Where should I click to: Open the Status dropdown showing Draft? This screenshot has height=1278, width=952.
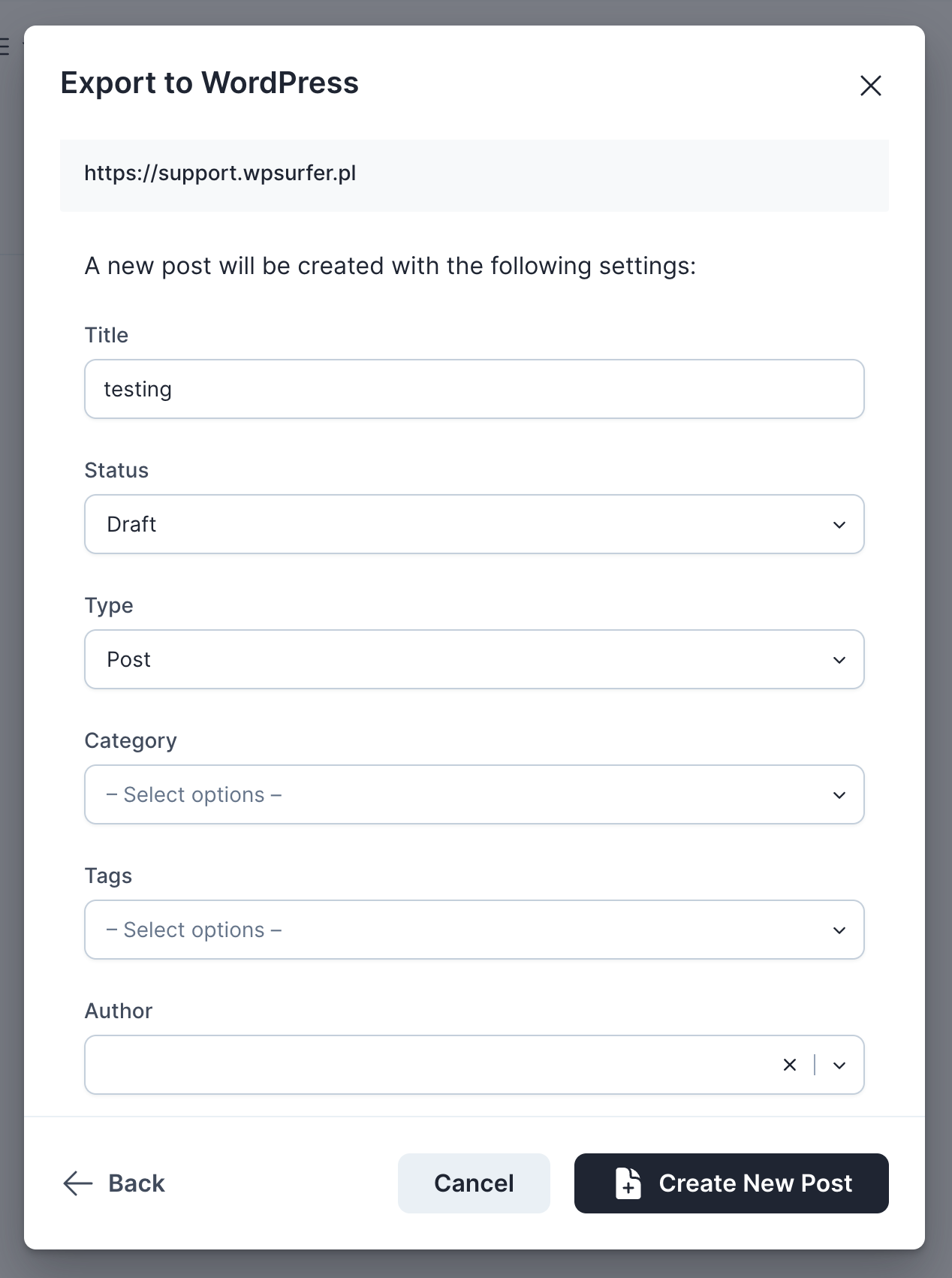pos(450,524)
